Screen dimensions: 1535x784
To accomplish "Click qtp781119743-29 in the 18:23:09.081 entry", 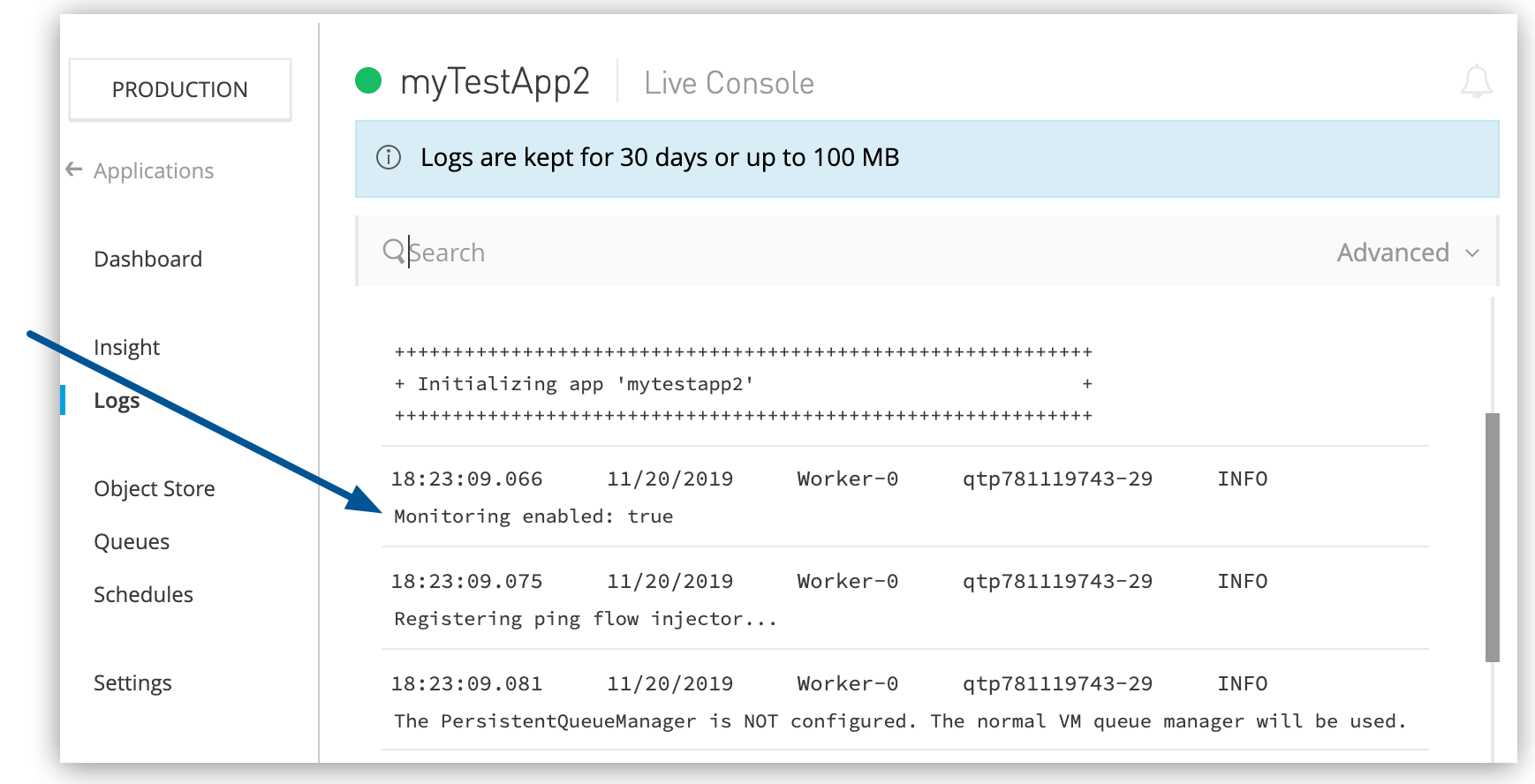I will (1057, 683).
